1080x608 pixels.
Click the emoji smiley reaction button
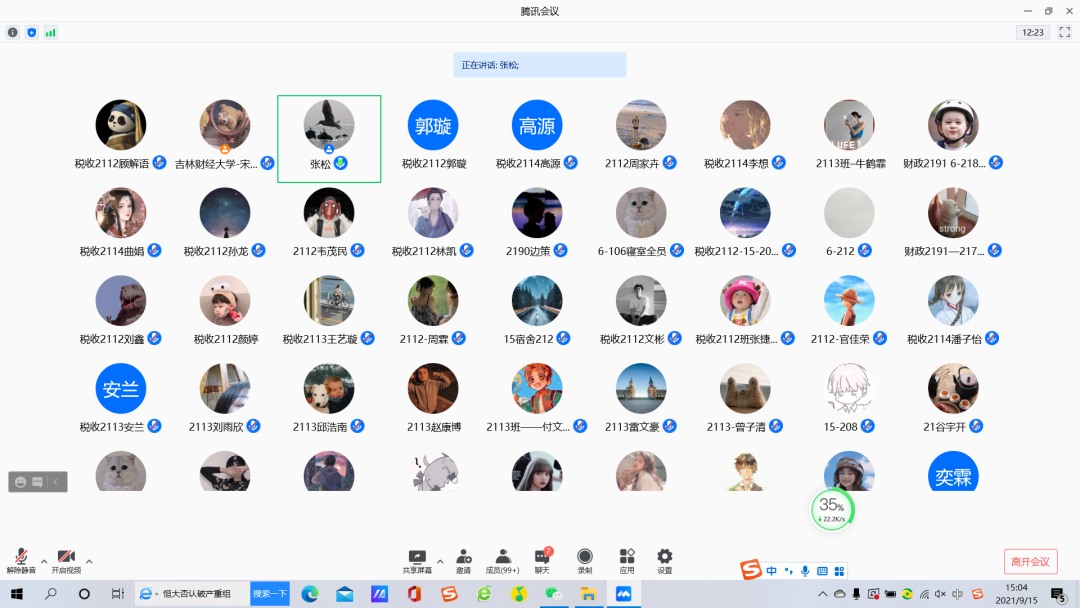pyautogui.click(x=20, y=482)
